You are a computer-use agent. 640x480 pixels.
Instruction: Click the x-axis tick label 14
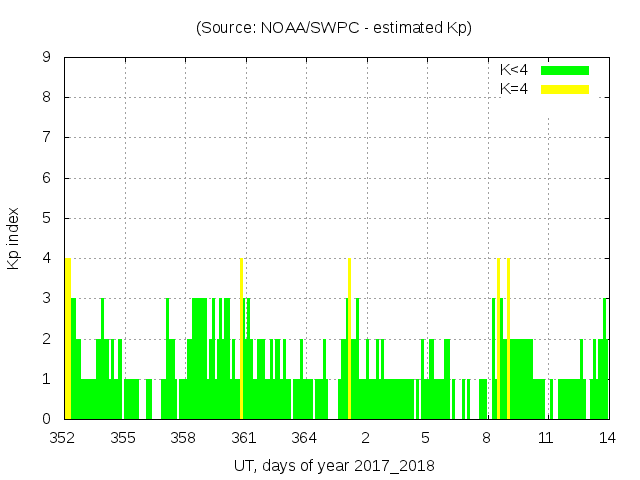(x=607, y=438)
